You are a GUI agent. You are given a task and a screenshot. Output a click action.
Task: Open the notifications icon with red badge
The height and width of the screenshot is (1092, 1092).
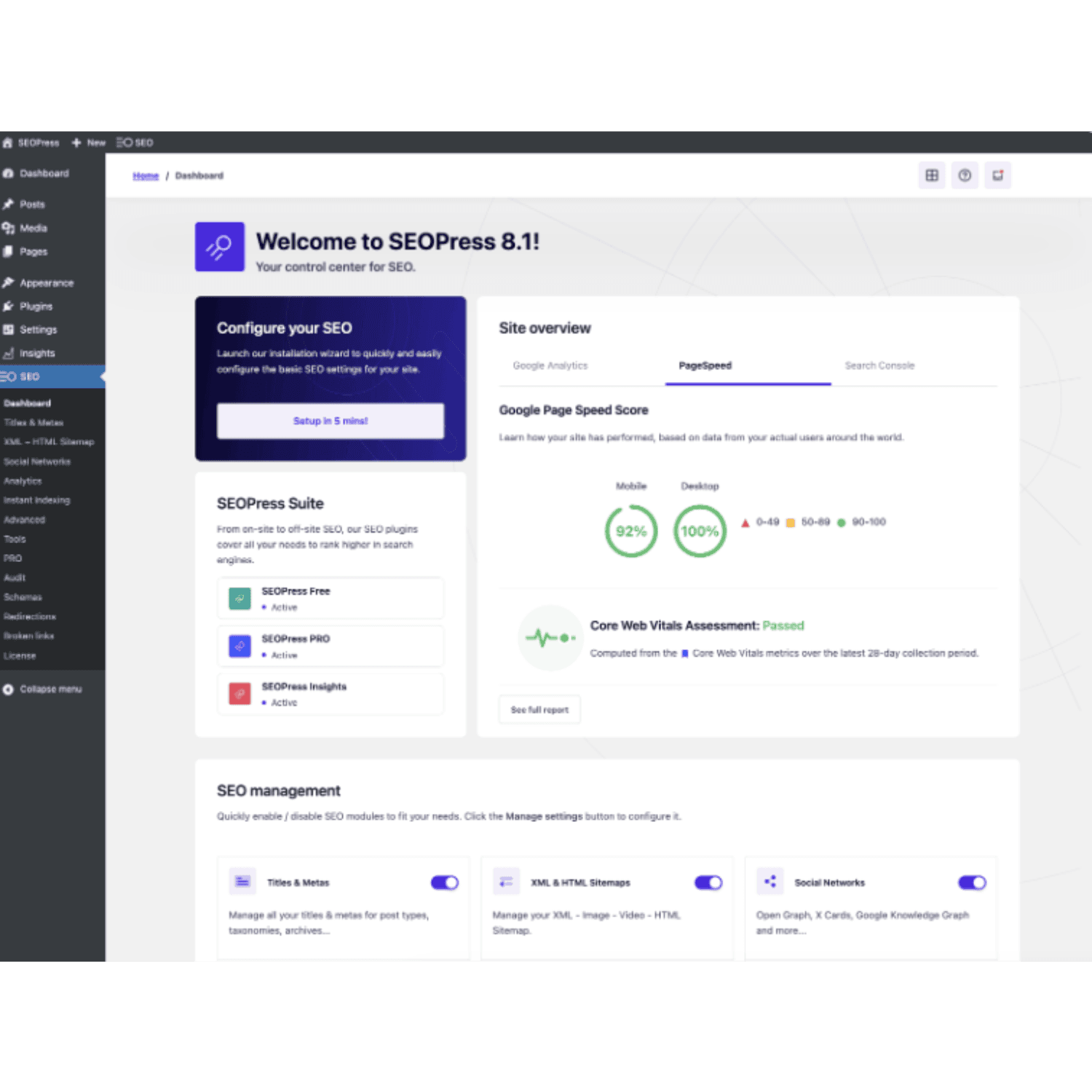click(998, 175)
